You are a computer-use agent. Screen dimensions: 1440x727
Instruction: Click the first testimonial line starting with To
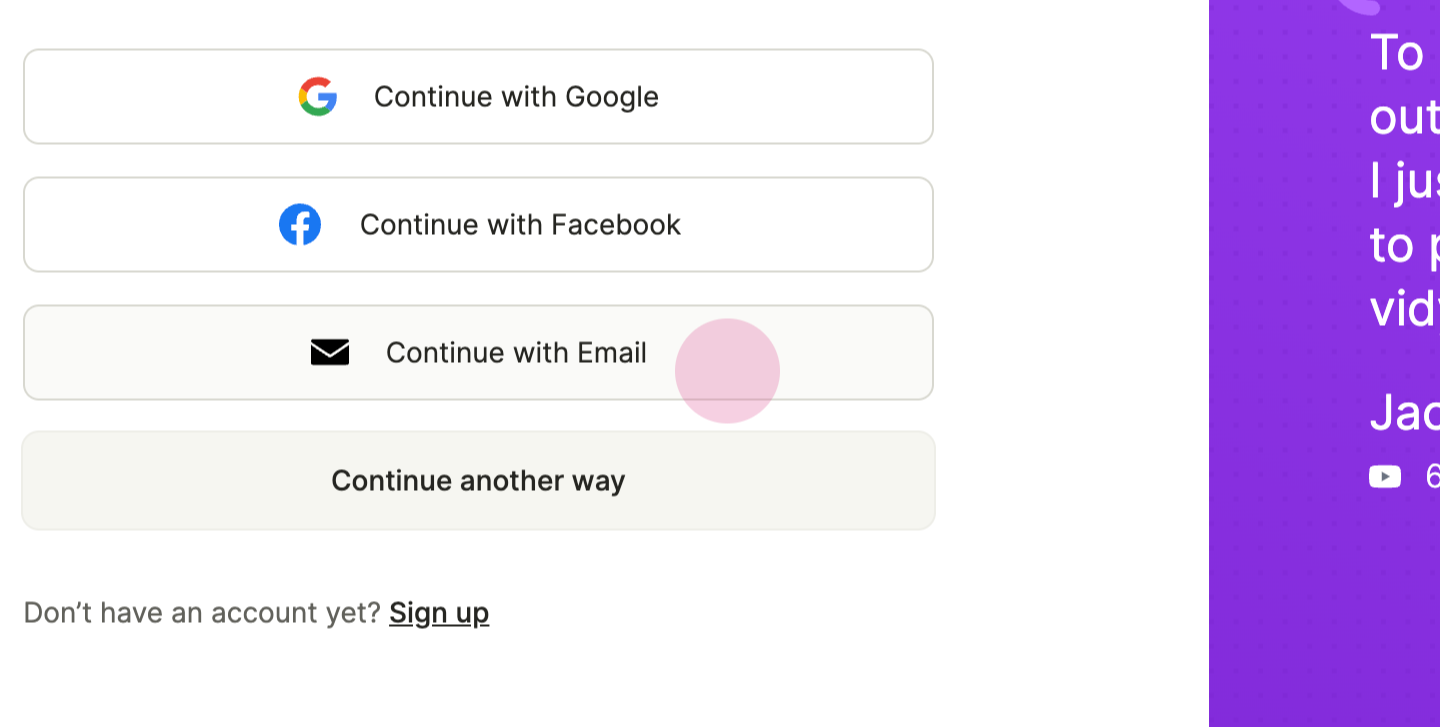[1398, 52]
